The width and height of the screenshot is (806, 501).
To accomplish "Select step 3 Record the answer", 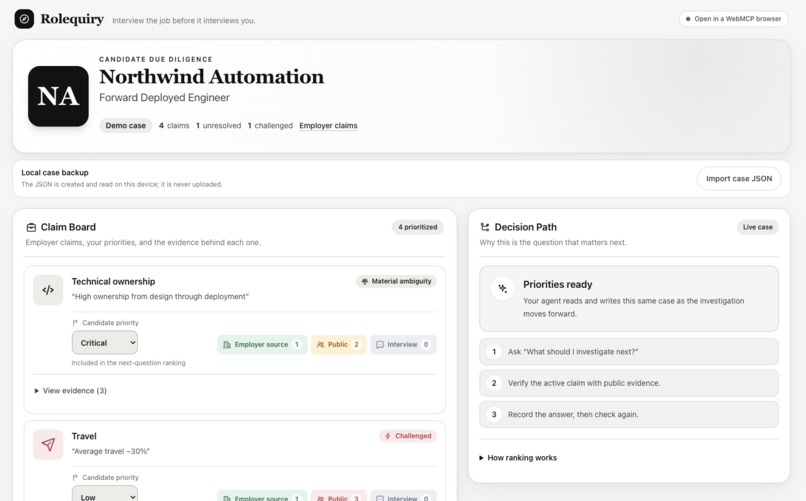I will [x=629, y=414].
